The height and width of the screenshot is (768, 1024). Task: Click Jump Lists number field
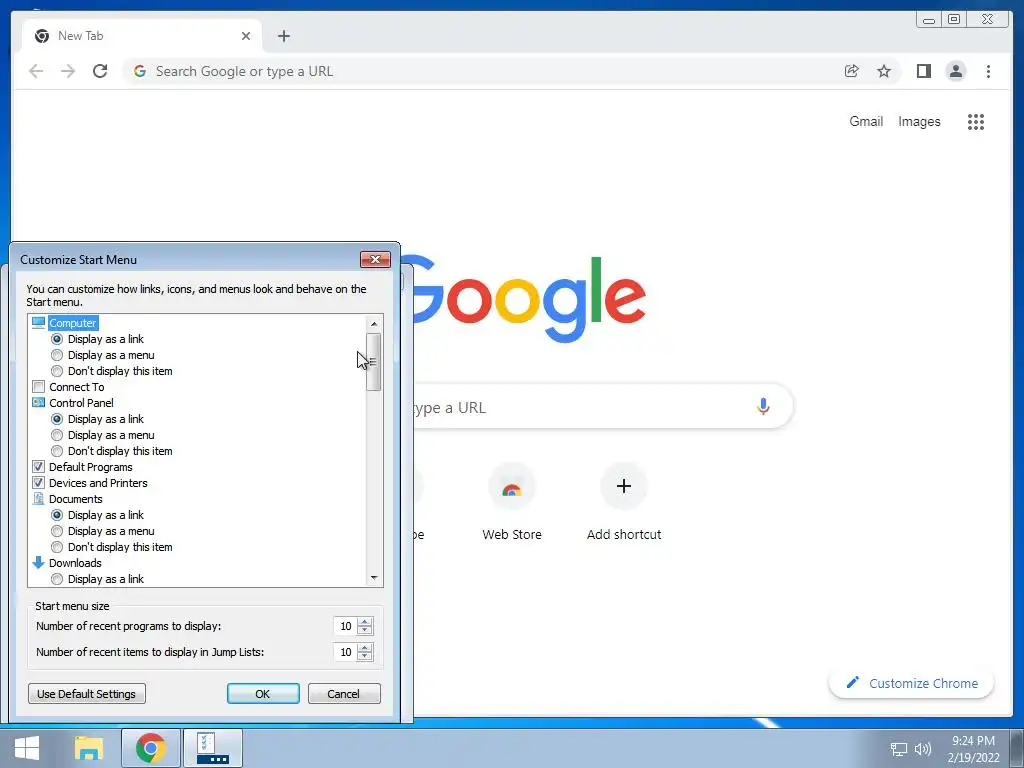click(345, 652)
